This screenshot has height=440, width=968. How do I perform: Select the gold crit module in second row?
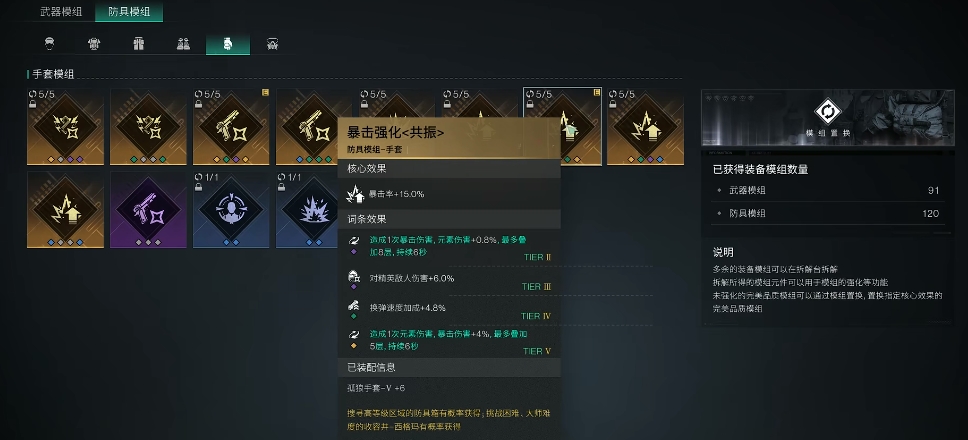(x=65, y=210)
